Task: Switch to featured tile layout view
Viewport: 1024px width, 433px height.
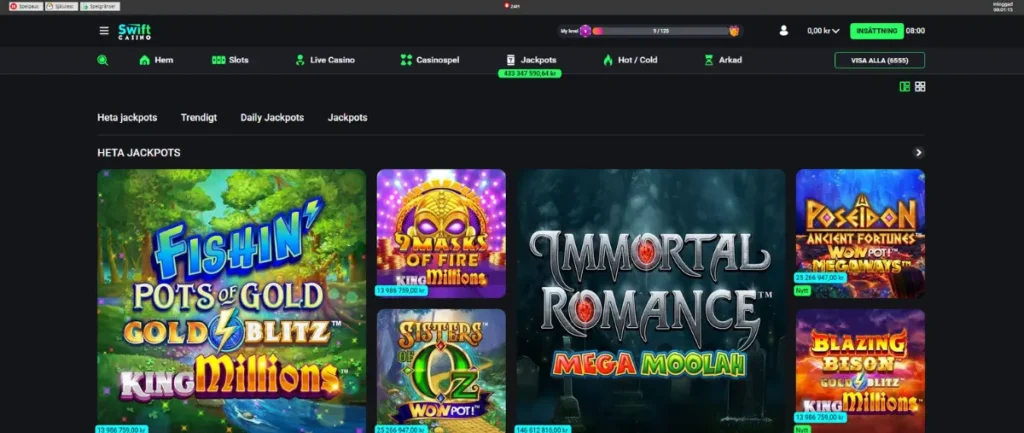Action: coord(904,86)
